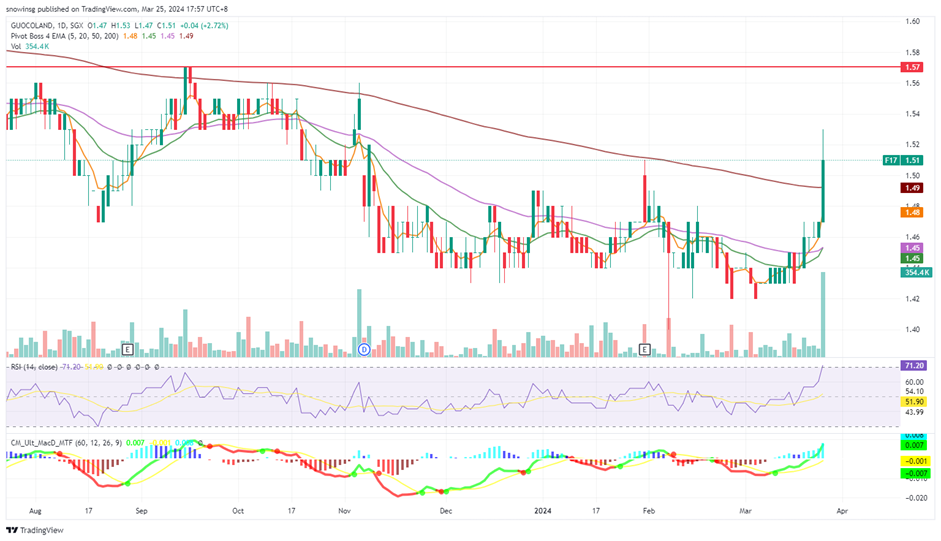This screenshot has height=541, width=941.
Task: Click the 1.42 price axis label
Action: pos(912,299)
